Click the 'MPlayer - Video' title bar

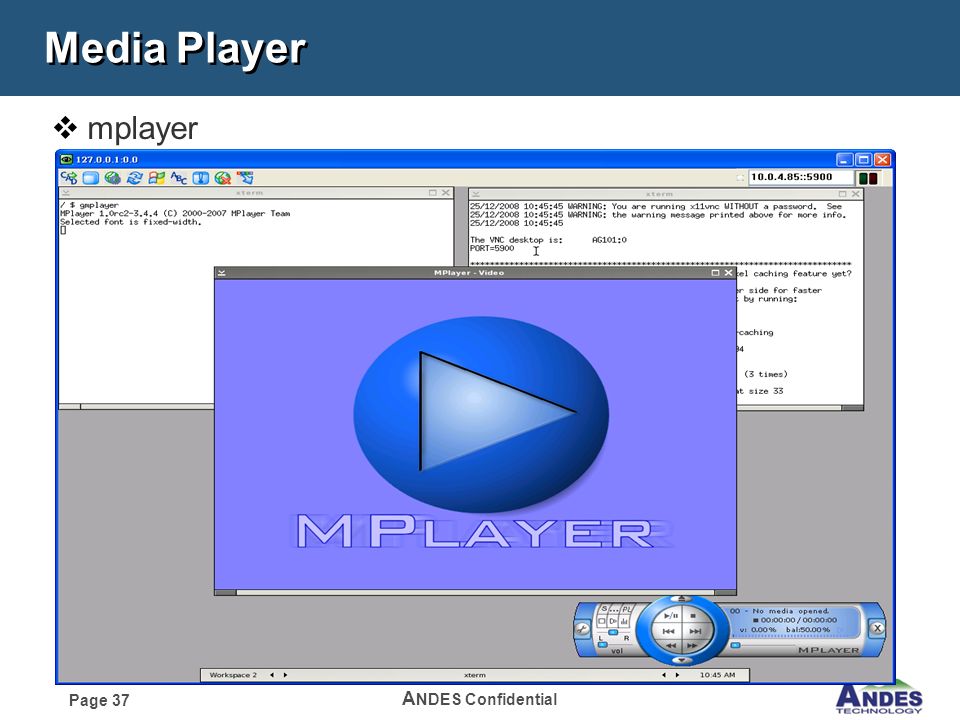(x=469, y=272)
